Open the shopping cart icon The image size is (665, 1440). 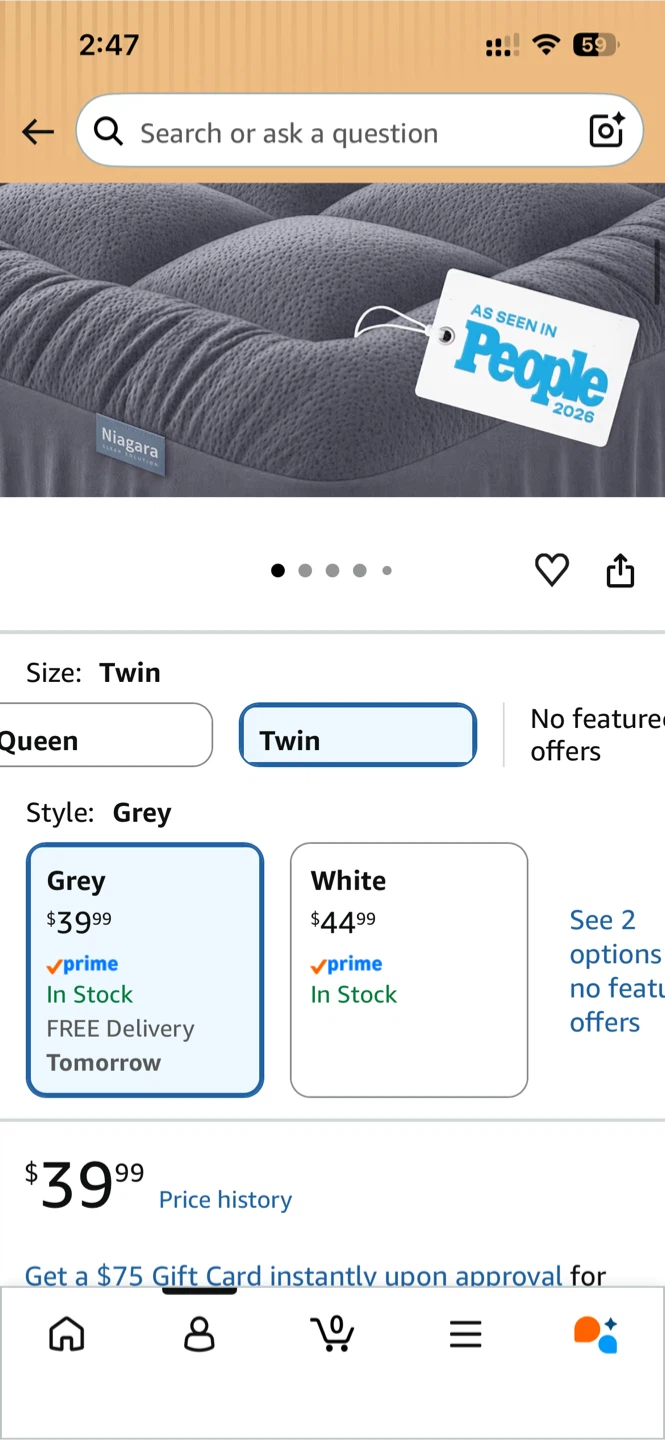332,1333
